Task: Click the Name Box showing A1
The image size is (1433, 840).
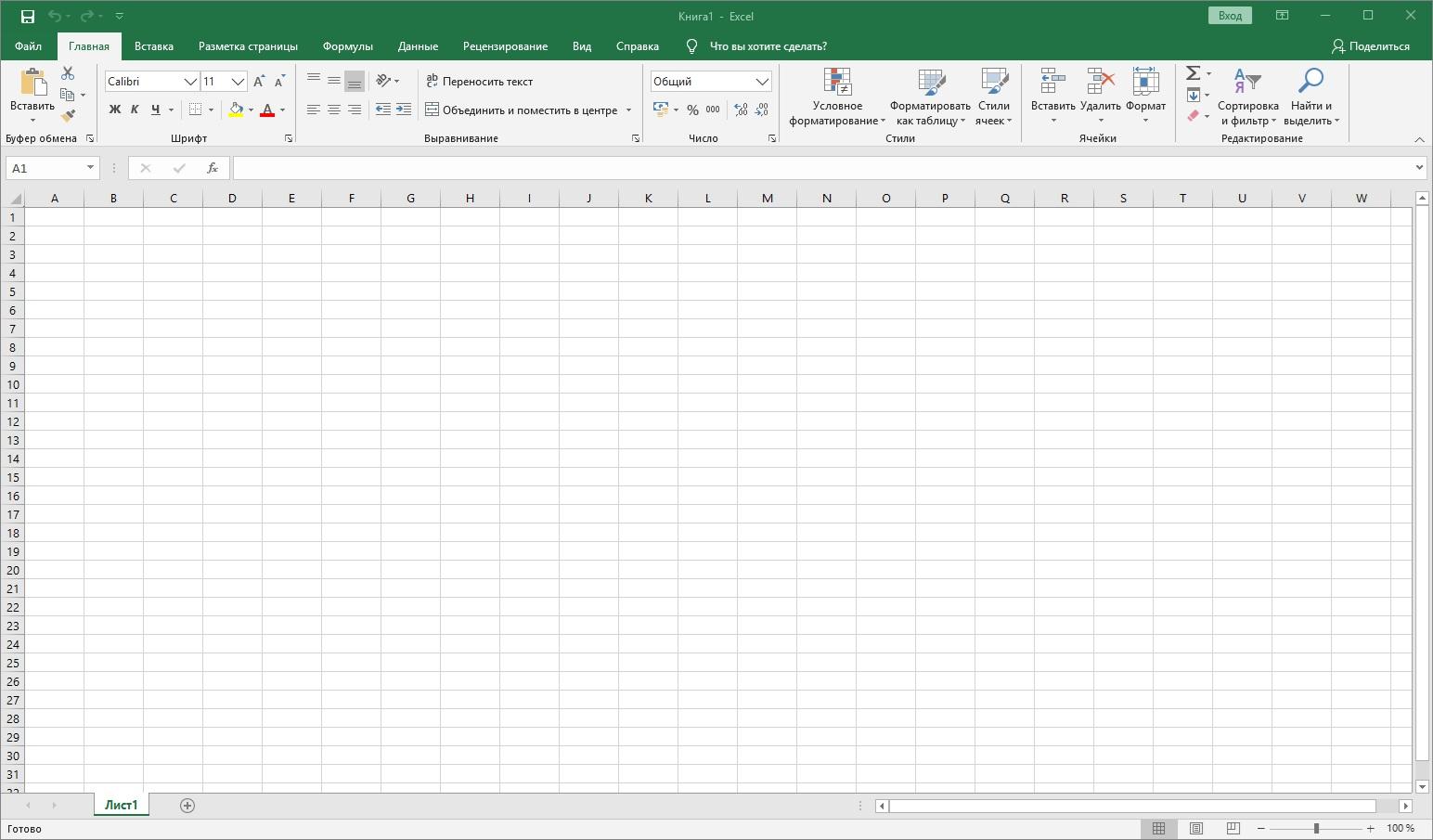Action: [x=45, y=168]
